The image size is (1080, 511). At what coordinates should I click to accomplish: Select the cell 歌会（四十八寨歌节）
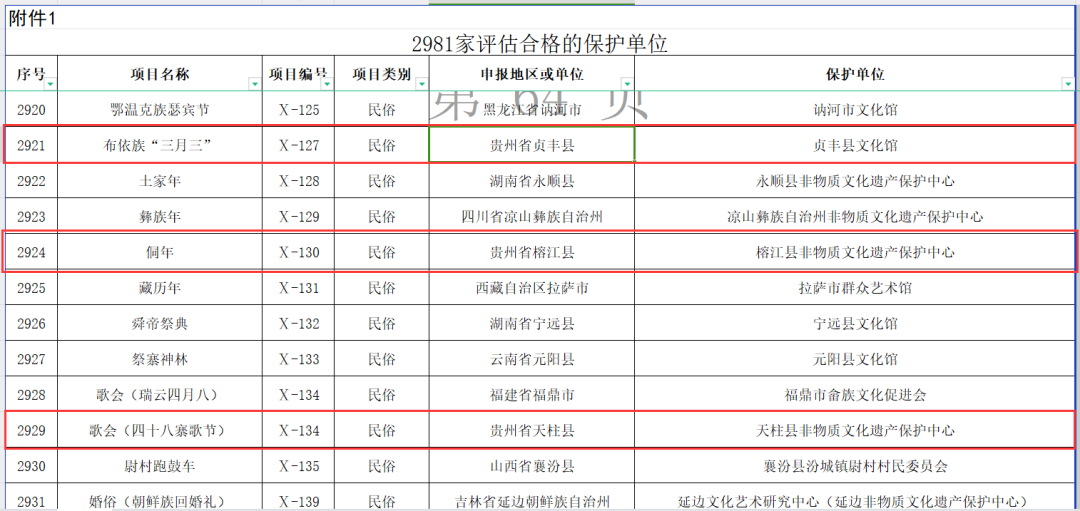160,430
